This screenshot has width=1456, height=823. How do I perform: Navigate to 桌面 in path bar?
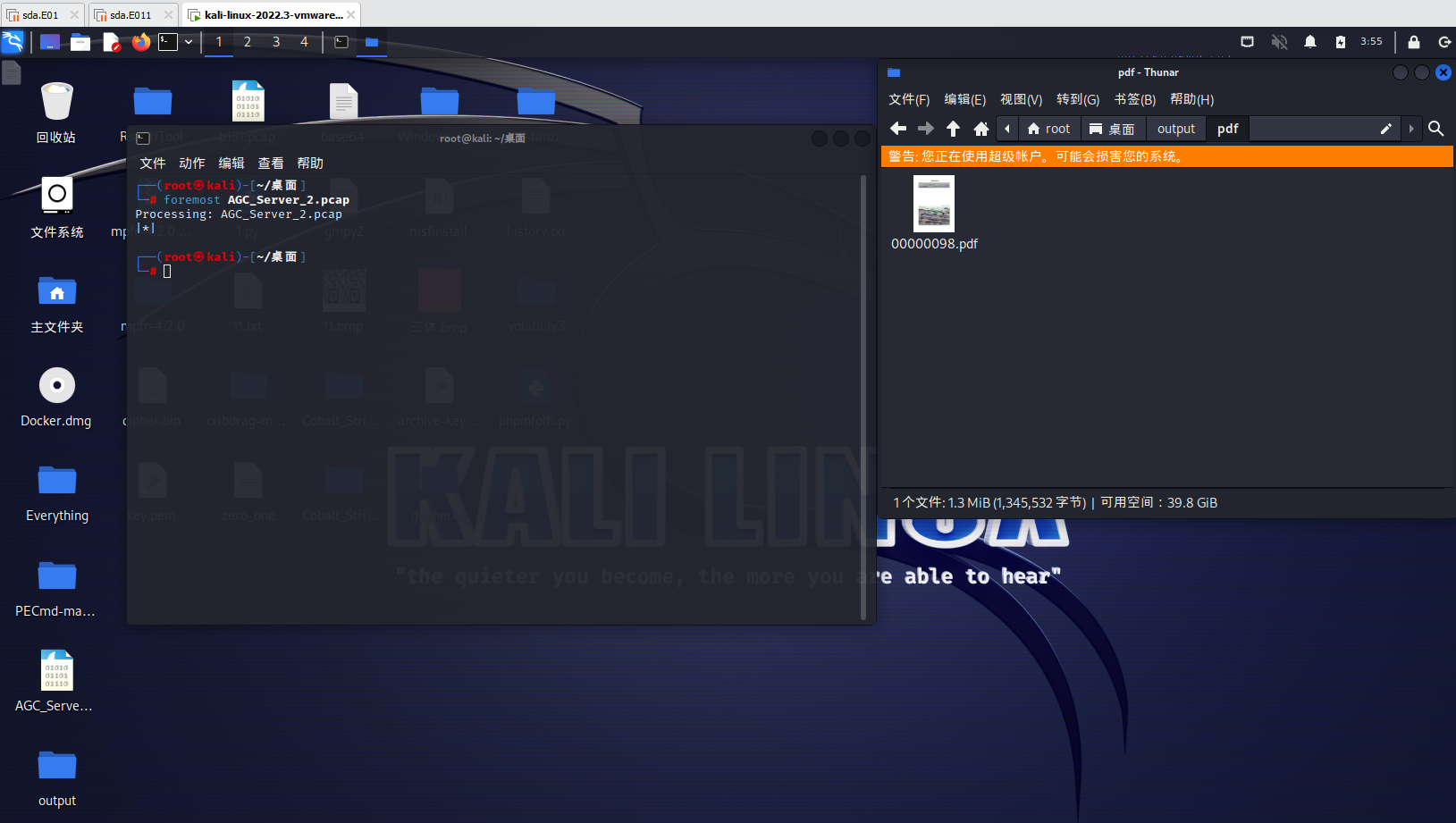(x=1113, y=129)
